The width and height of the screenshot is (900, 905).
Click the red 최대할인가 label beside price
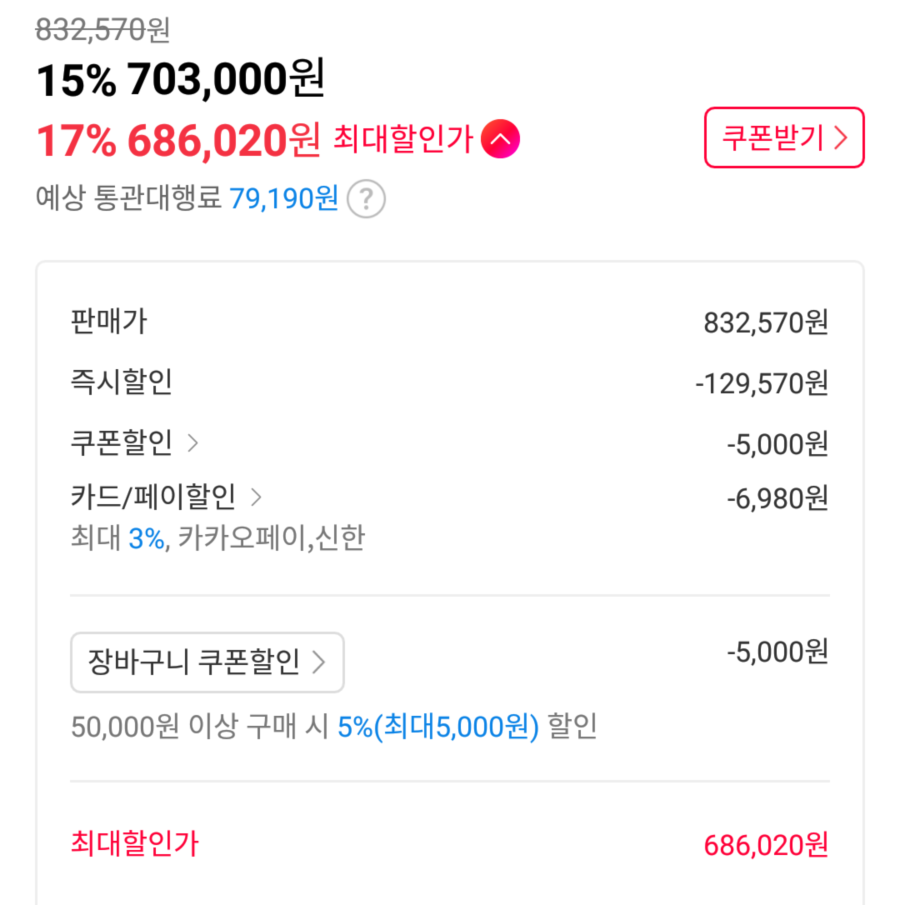point(402,140)
